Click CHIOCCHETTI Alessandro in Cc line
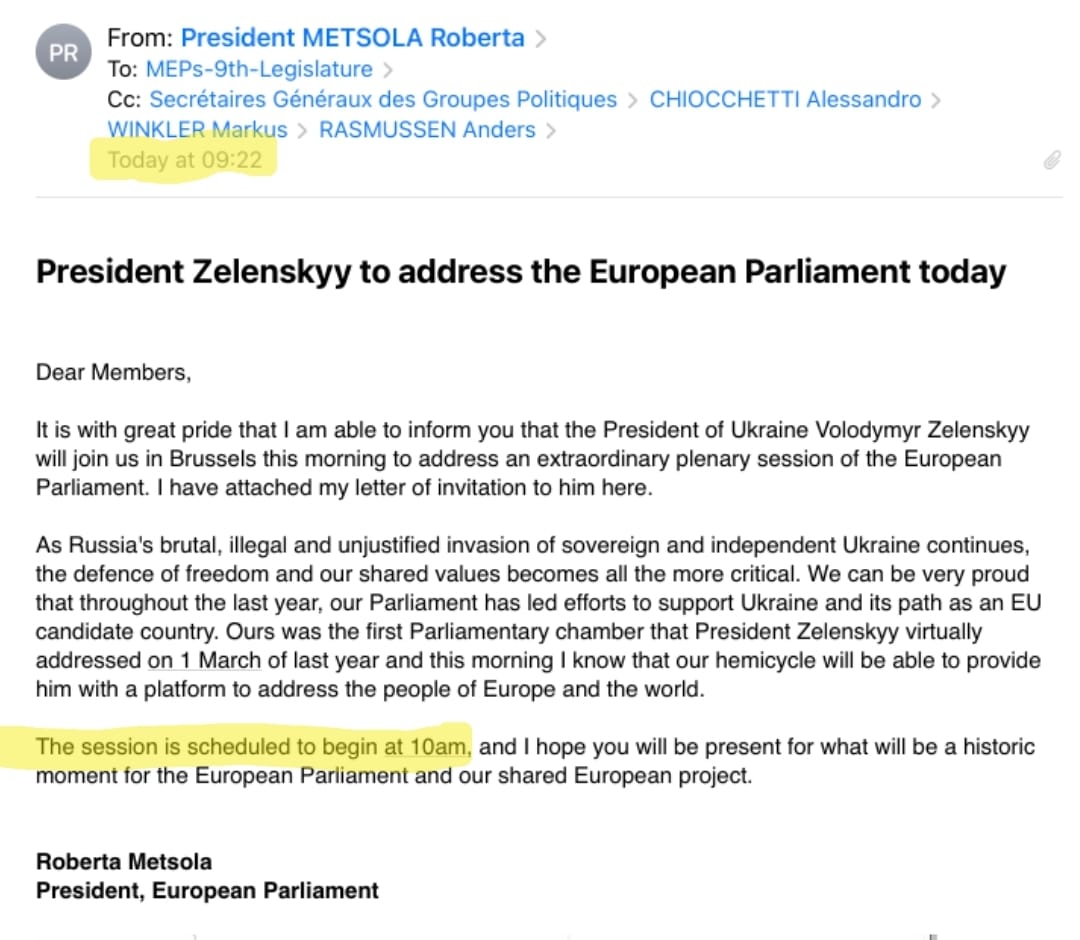 point(785,99)
